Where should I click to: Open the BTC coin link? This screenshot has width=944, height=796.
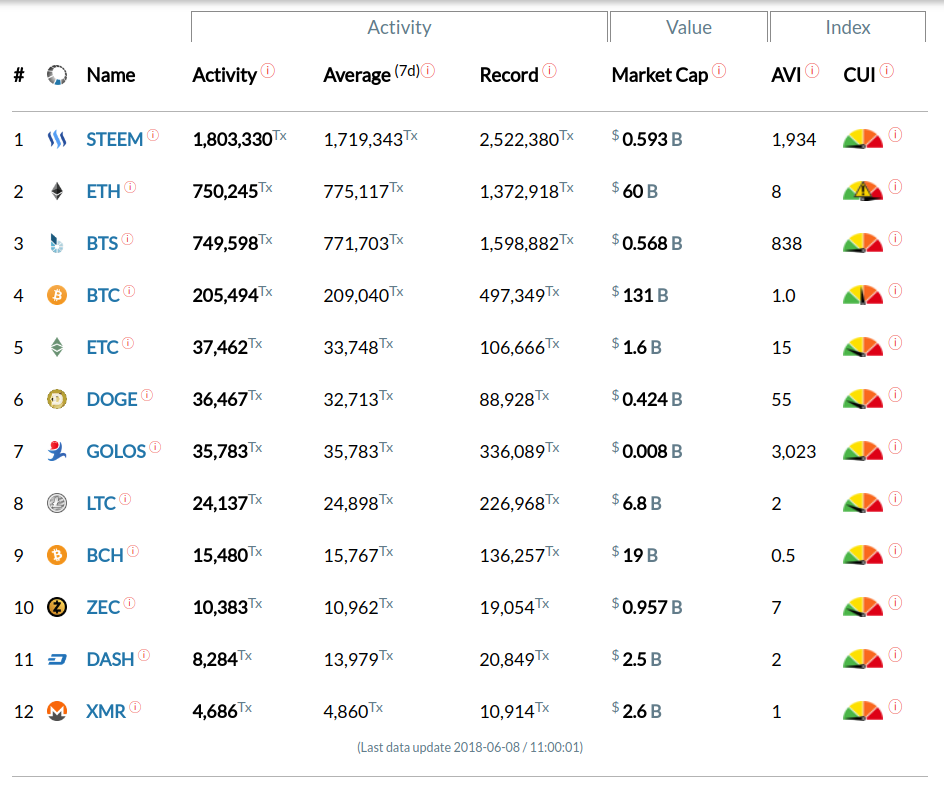(x=103, y=295)
